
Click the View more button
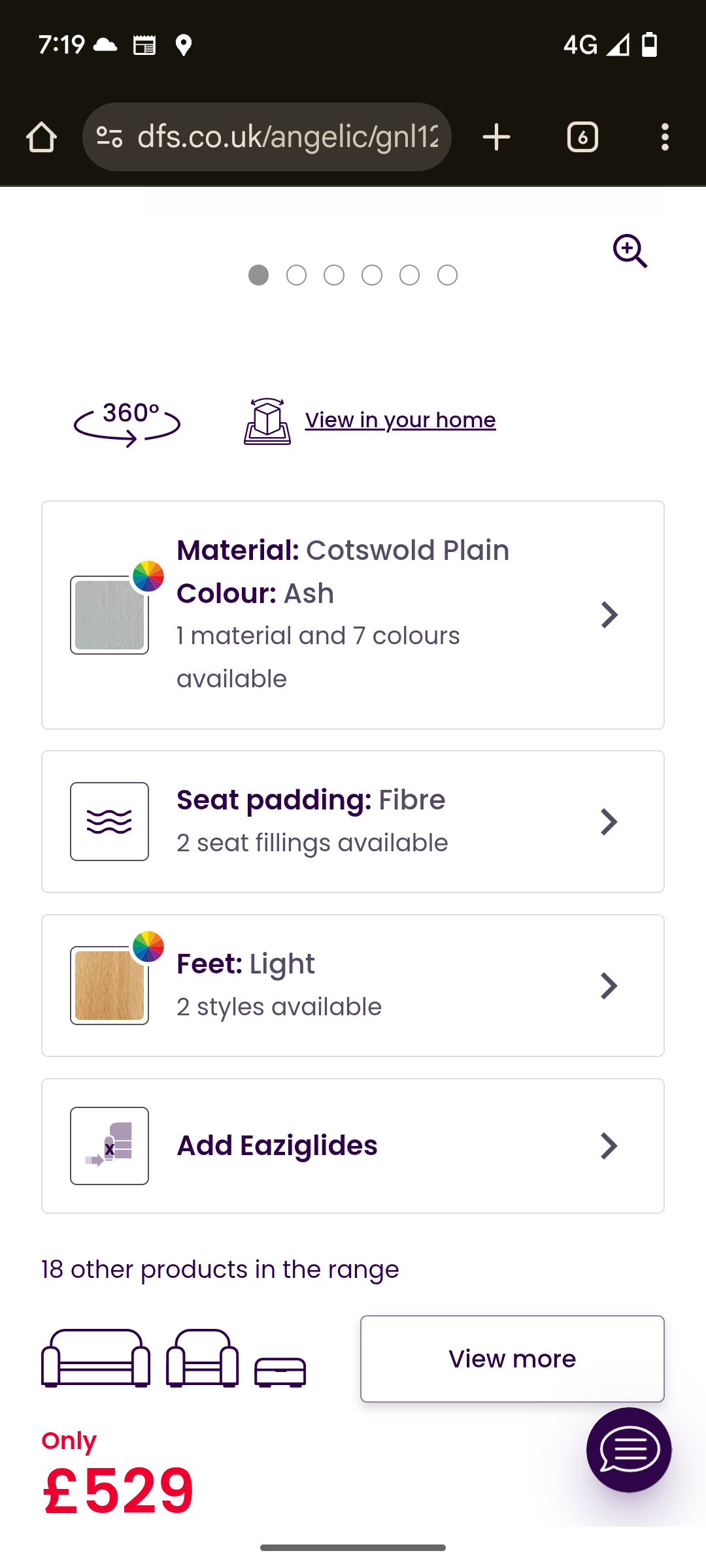[513, 1359]
